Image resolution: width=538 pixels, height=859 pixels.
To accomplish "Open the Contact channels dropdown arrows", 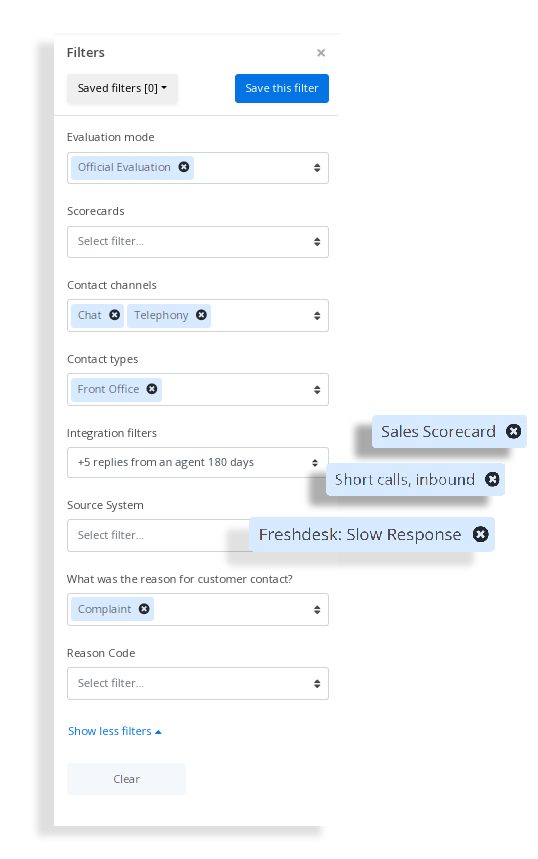I will tap(317, 316).
